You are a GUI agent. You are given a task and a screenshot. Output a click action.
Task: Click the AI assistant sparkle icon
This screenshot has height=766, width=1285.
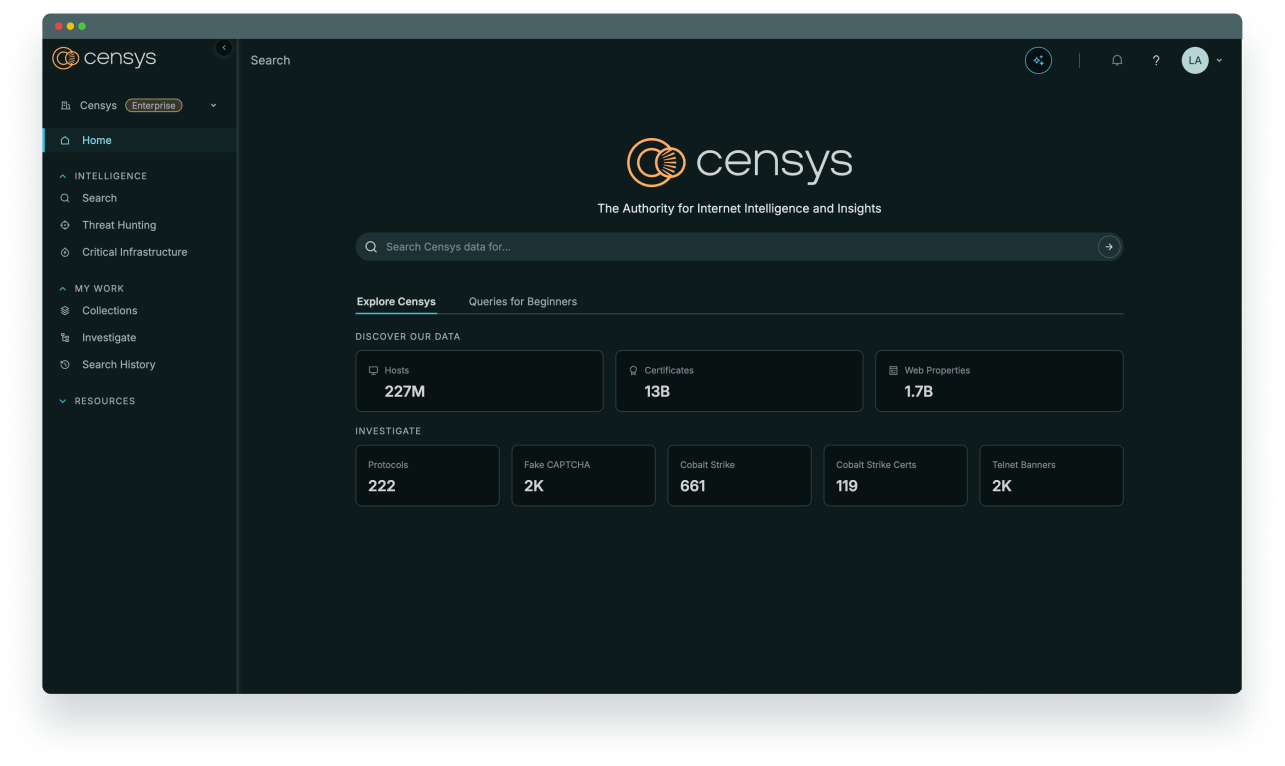pyautogui.click(x=1038, y=61)
